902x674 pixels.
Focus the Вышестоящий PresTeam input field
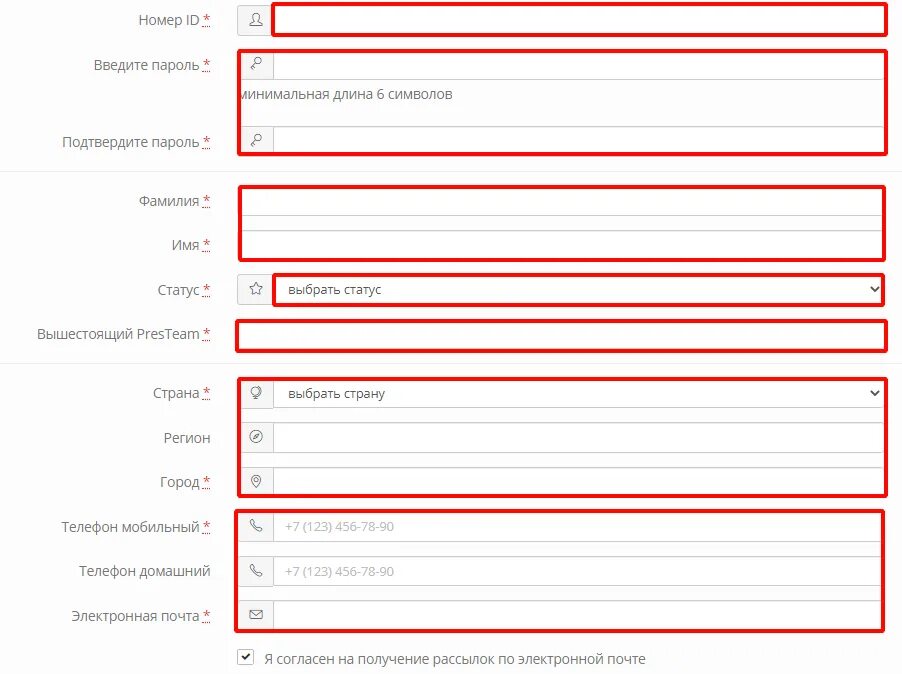[561, 336]
